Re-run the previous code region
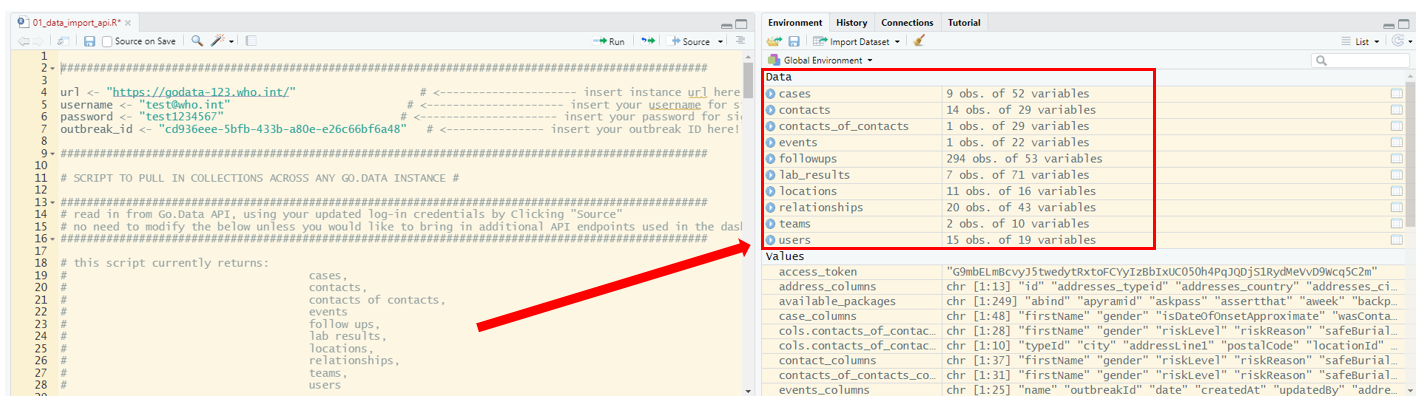Viewport: 1425px width, 404px height. click(x=648, y=41)
